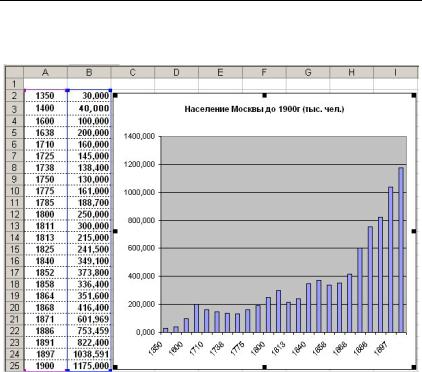Screen dimensions: 422x372
Task: Click cell containing year 1750
Action: [45, 179]
